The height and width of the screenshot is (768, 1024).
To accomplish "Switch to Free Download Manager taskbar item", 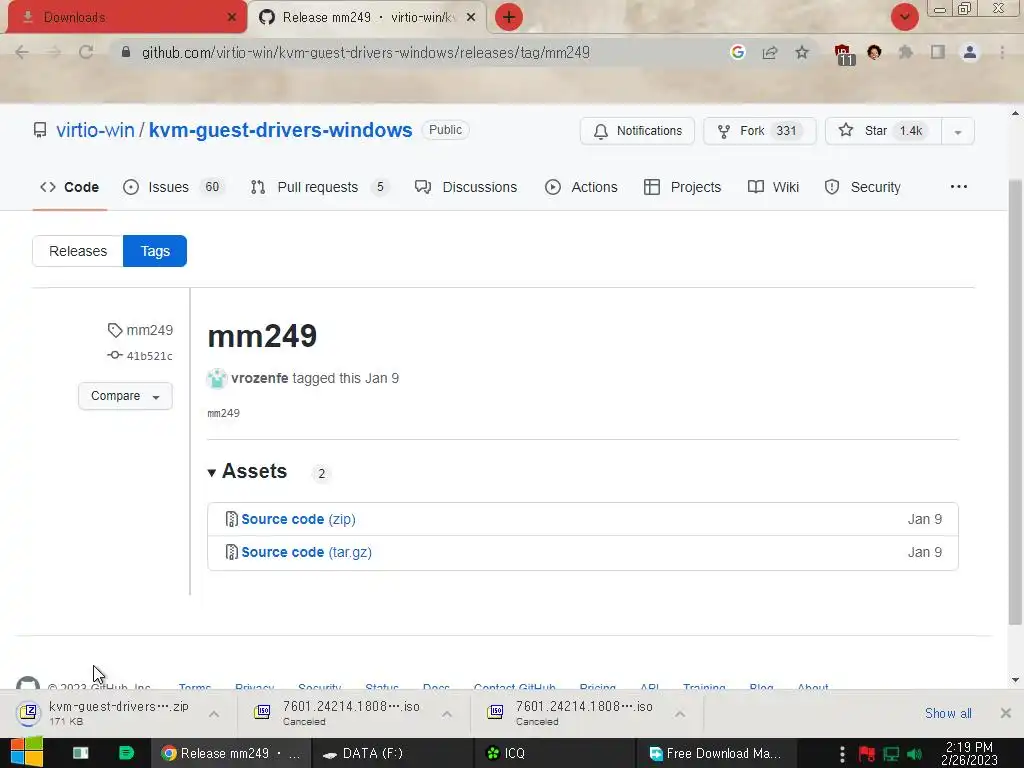I will coord(716,753).
